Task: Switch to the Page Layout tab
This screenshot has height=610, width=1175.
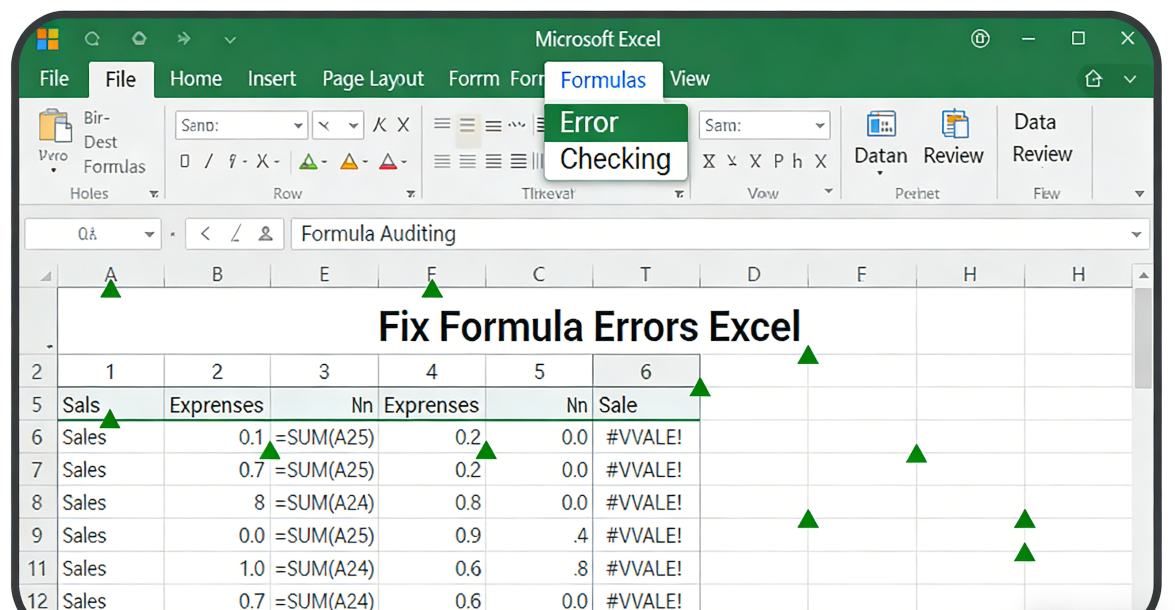Action: 372,79
